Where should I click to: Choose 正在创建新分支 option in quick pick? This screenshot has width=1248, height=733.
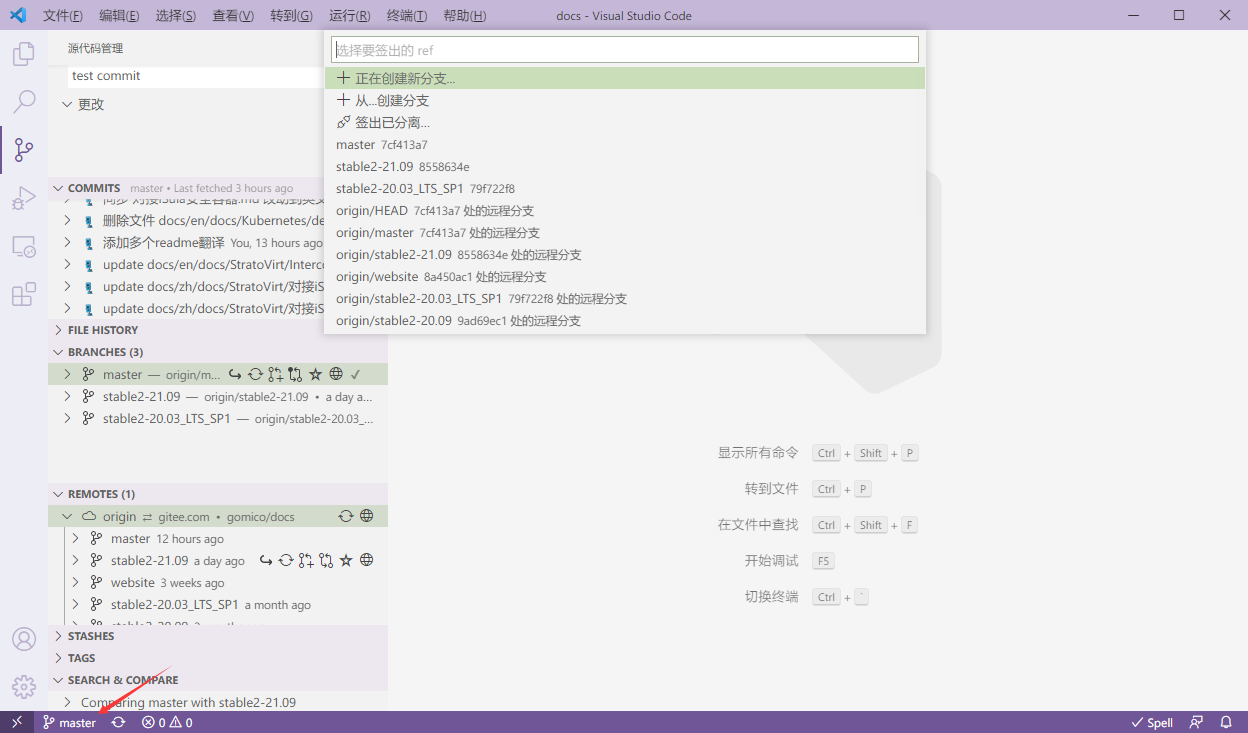pyautogui.click(x=625, y=78)
